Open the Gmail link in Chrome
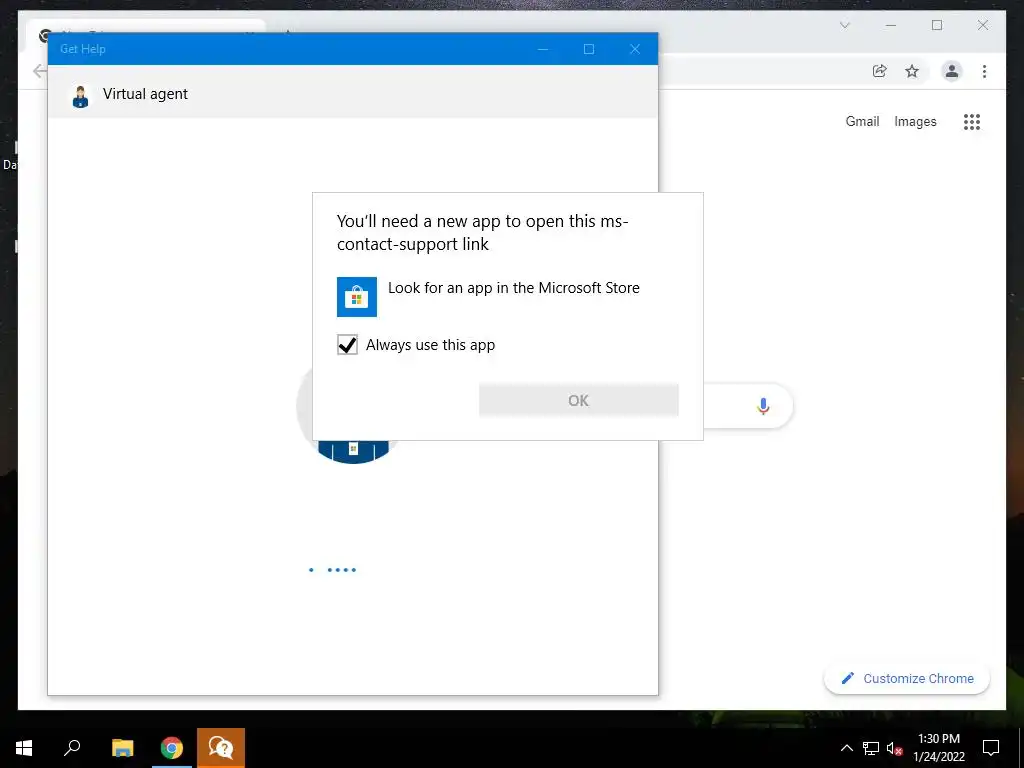 862,121
